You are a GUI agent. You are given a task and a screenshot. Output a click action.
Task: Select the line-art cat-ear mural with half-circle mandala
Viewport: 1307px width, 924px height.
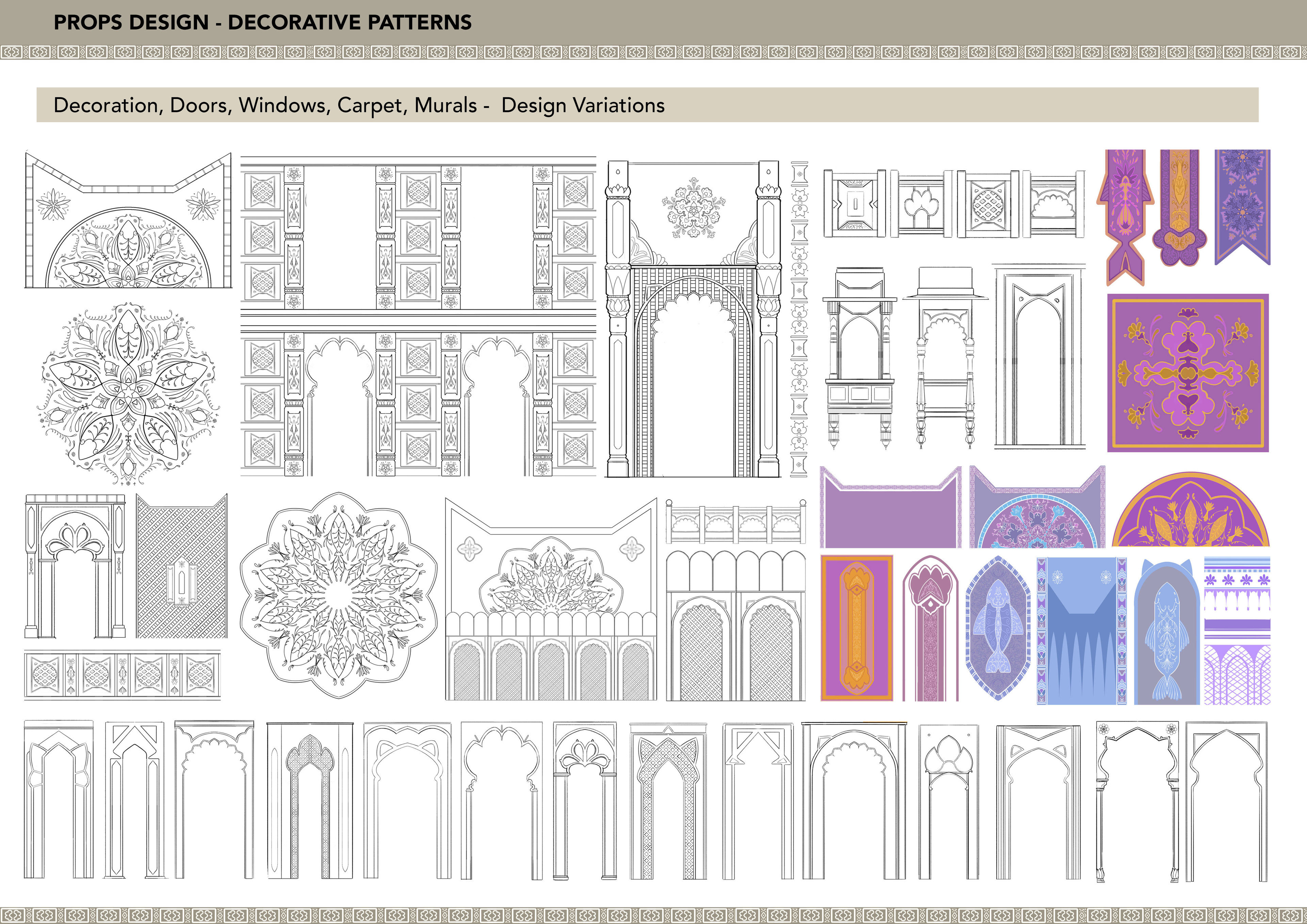128,220
